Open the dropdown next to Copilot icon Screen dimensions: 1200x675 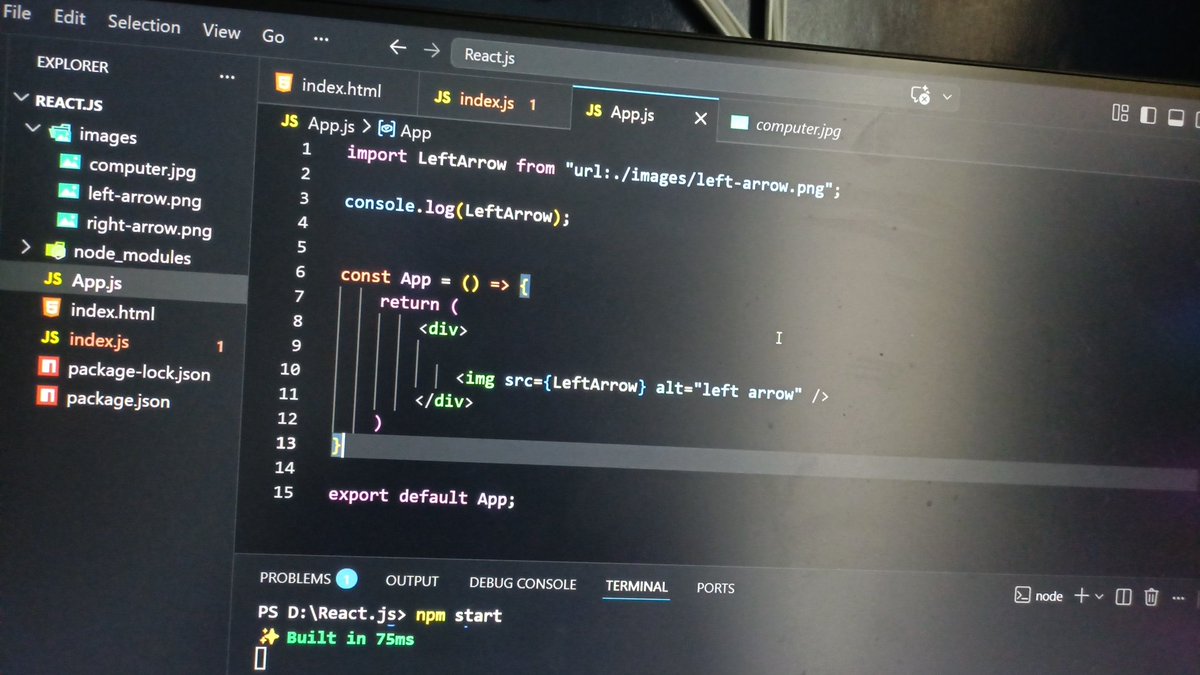[947, 97]
